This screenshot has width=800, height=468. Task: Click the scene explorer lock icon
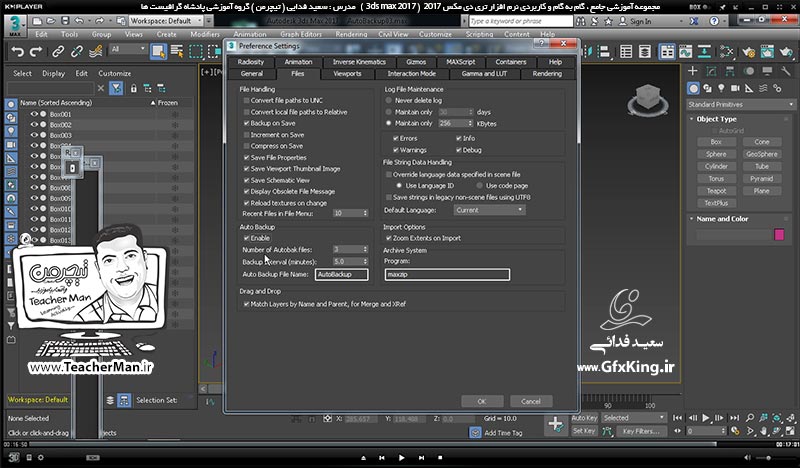coord(133,88)
